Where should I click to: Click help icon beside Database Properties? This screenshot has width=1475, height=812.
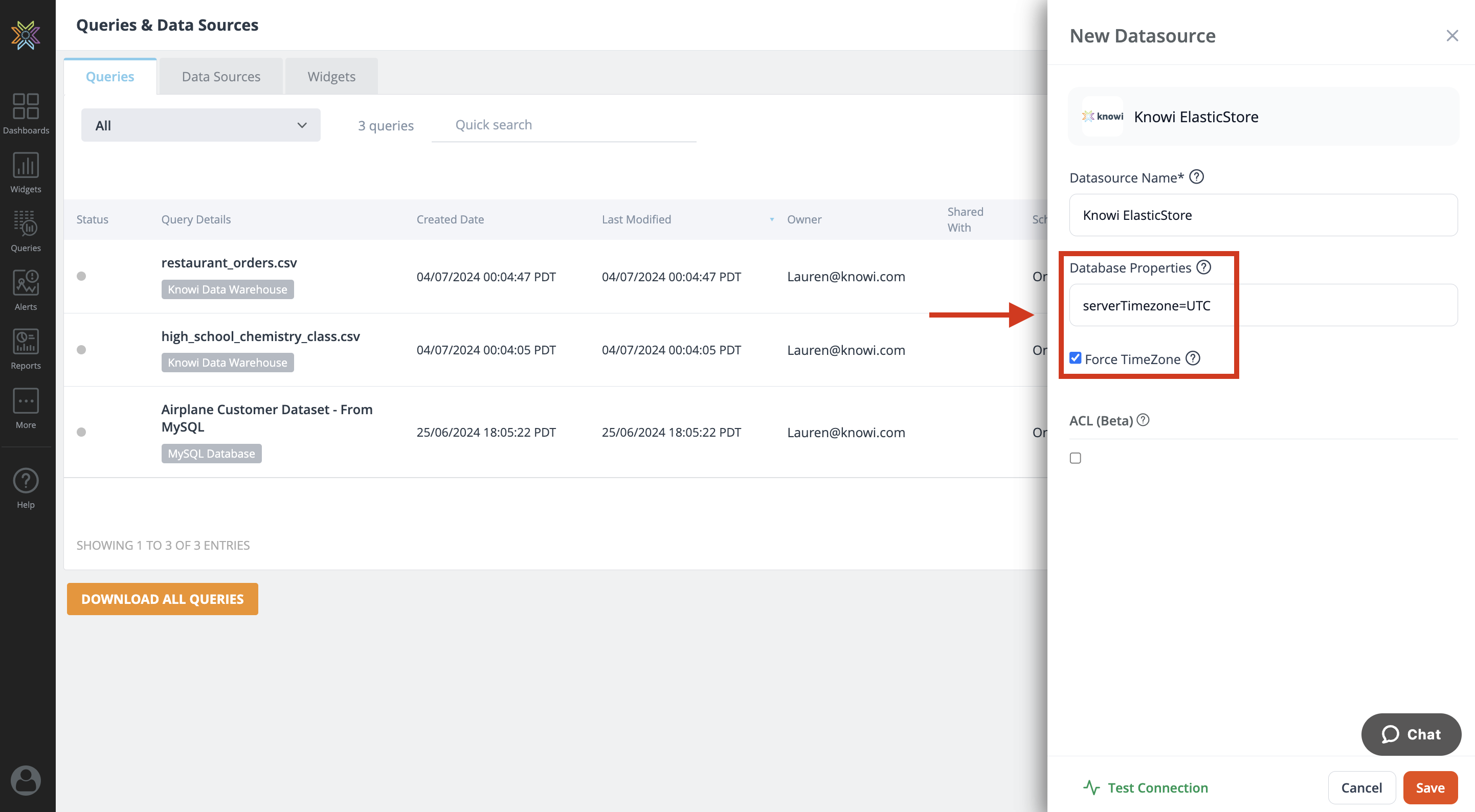click(1203, 267)
